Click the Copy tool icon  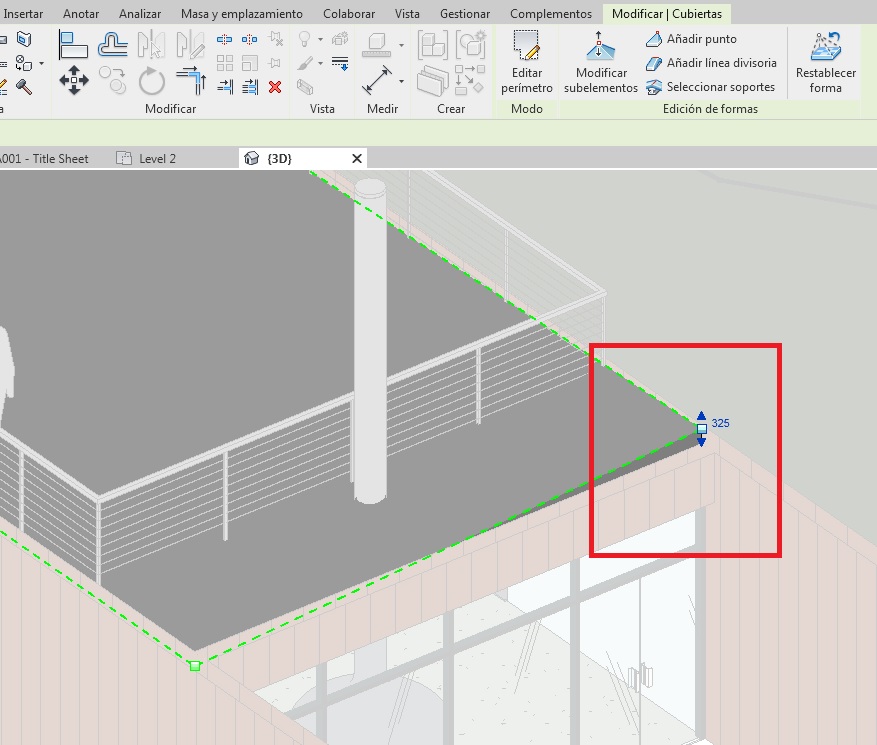112,80
